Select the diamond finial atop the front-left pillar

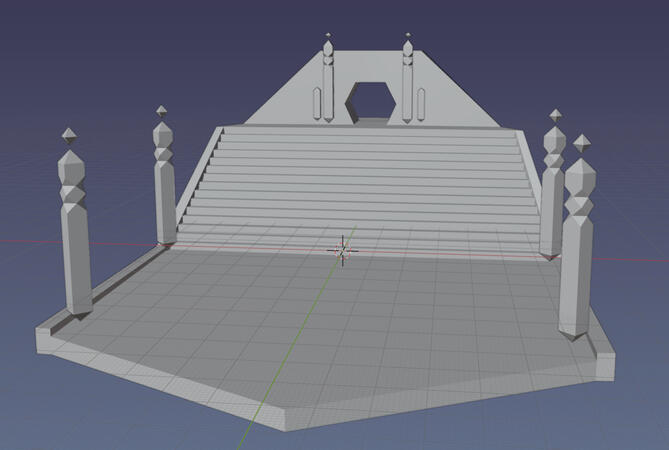click(68, 134)
